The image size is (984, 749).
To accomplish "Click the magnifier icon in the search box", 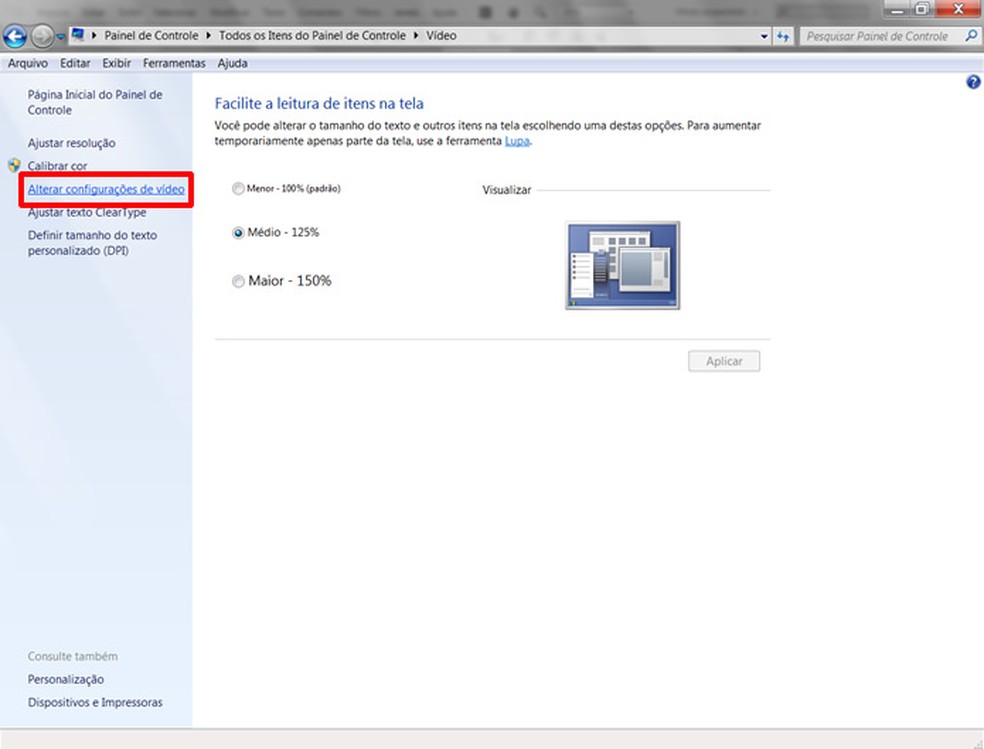I will pos(969,36).
